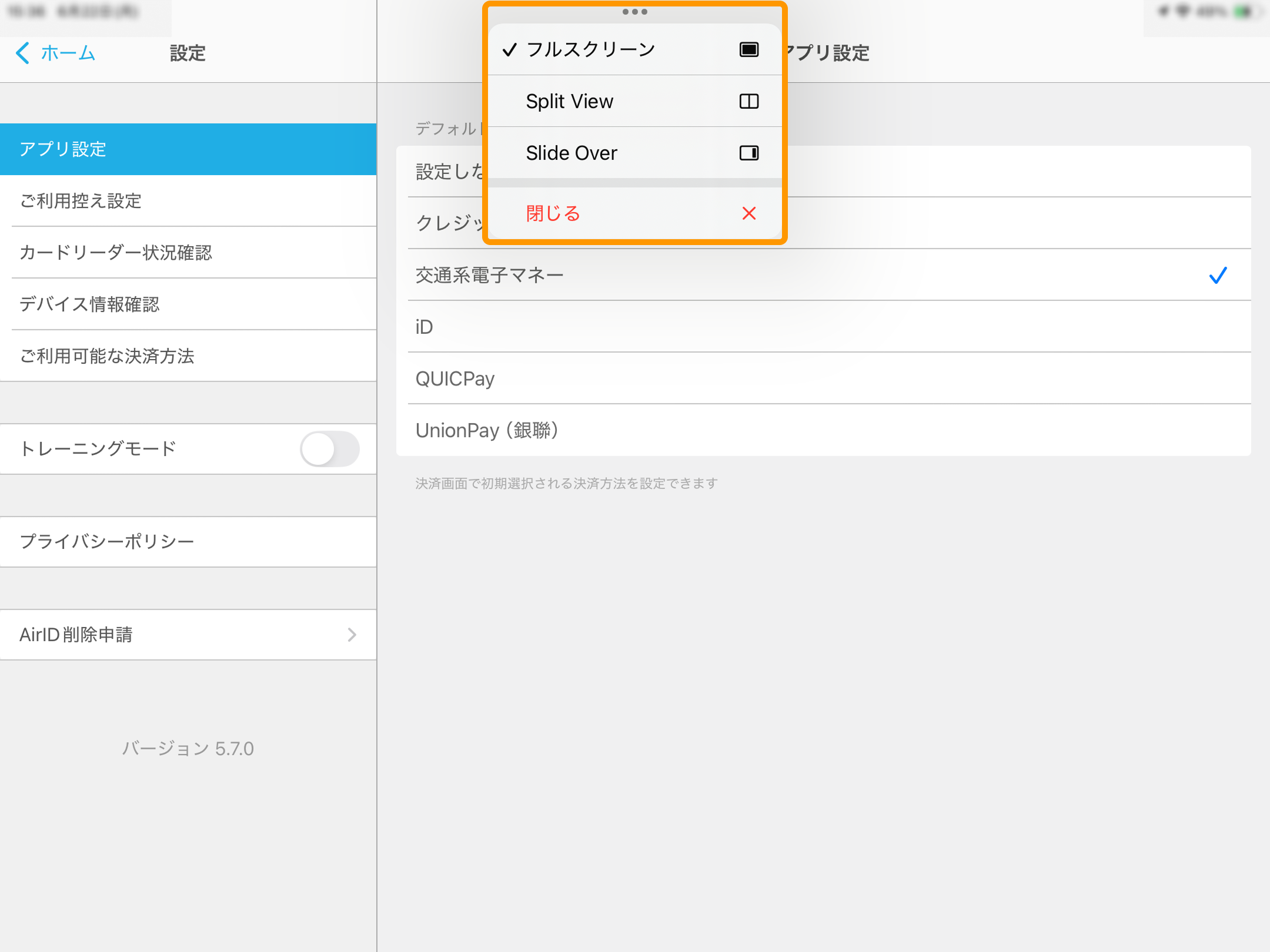Viewport: 1270px width, 952px height.
Task: Open AirID削除申請
Action: coord(188,635)
